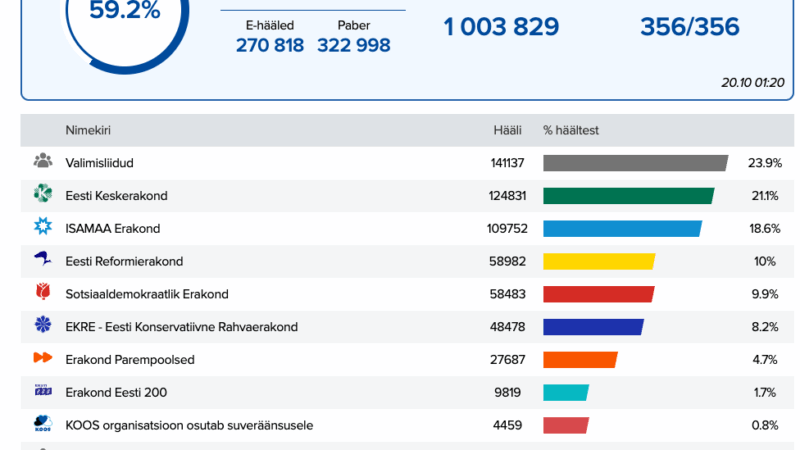The height and width of the screenshot is (450, 800).
Task: Select KOOS organisatsioon osutab suveräänsusele name
Action: point(189,426)
